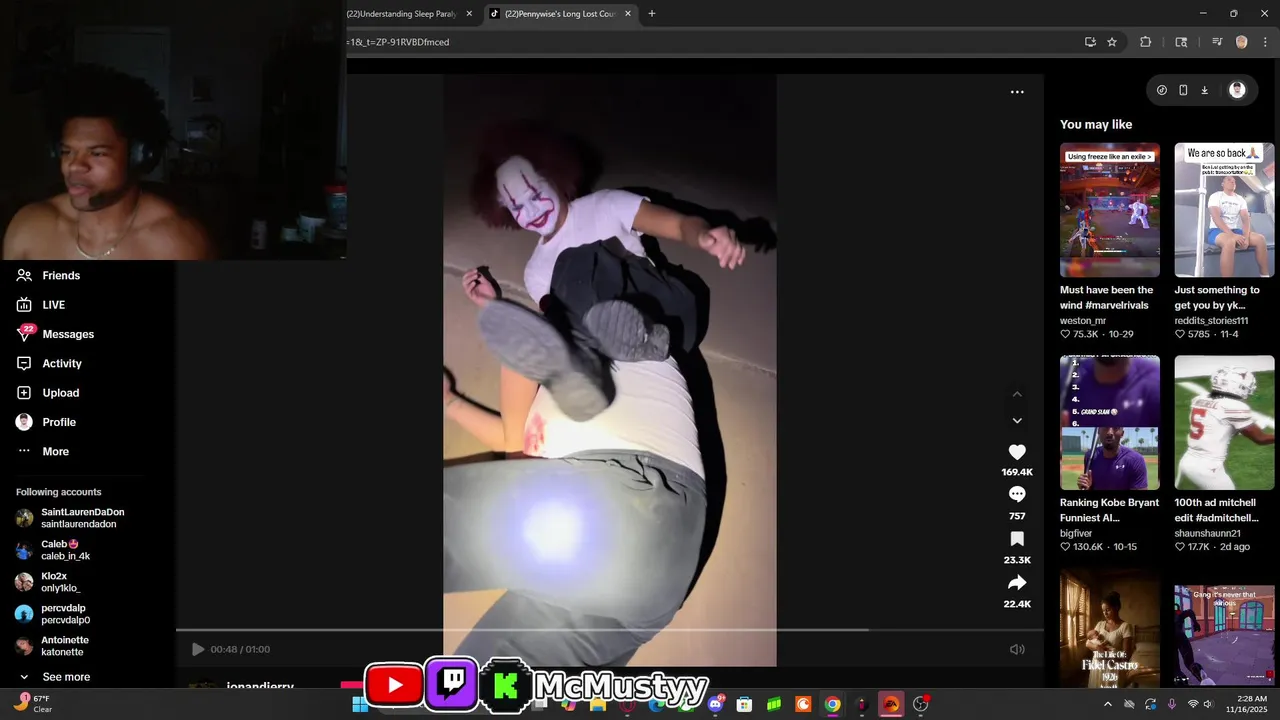The image size is (1280, 720).
Task: Open a new browser tab
Action: pos(652,14)
